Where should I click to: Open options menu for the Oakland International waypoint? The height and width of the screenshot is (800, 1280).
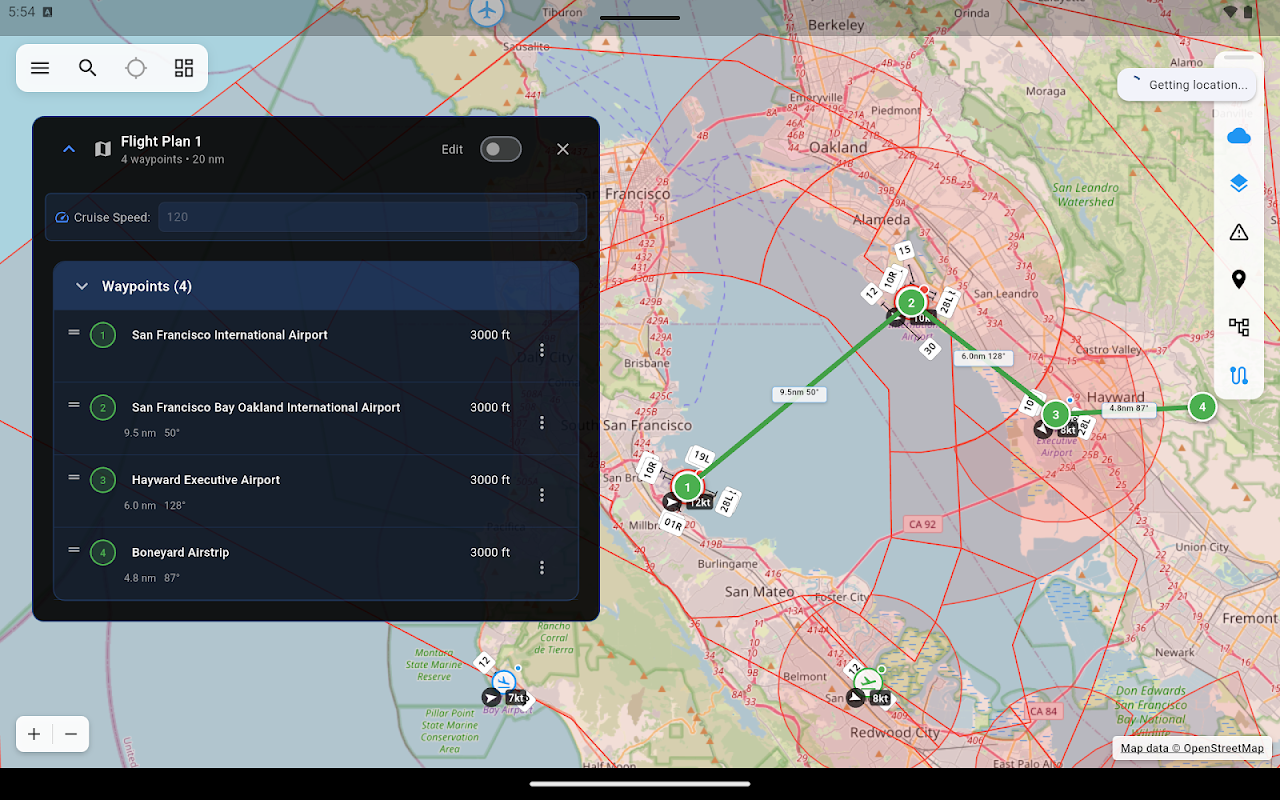click(542, 423)
